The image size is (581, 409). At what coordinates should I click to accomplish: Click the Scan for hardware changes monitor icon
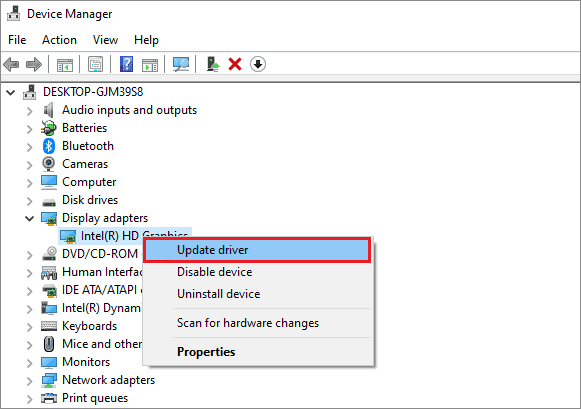(x=181, y=64)
